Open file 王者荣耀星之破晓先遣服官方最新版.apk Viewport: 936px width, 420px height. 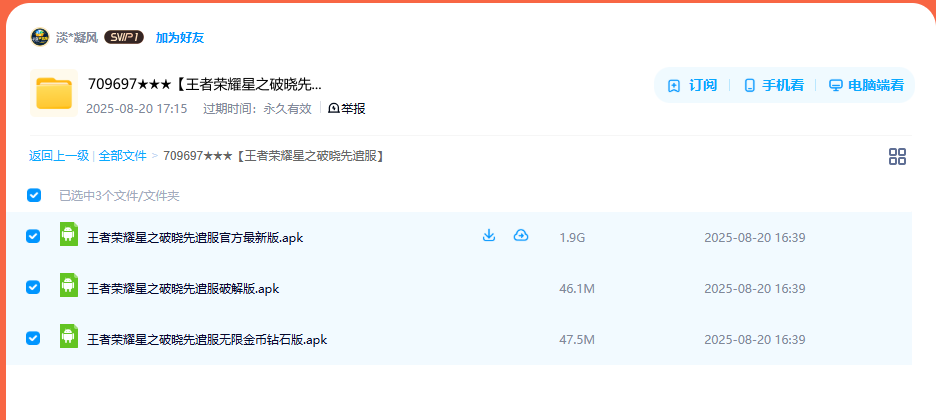click(x=195, y=238)
